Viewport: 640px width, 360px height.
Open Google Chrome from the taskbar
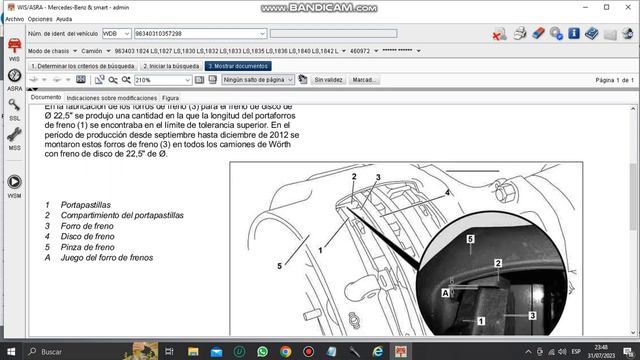286,351
